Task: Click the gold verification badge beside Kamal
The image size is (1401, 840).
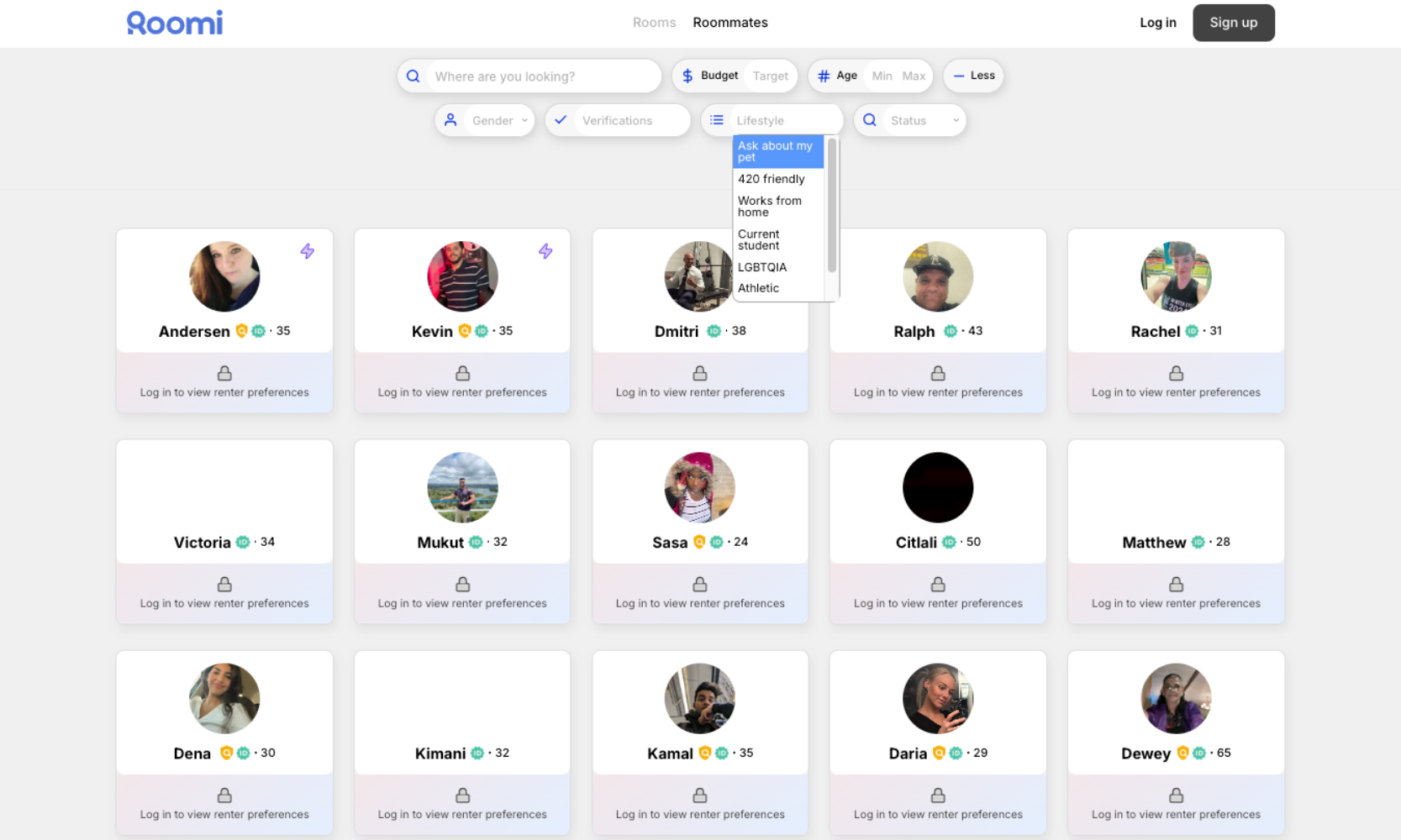Action: [705, 753]
